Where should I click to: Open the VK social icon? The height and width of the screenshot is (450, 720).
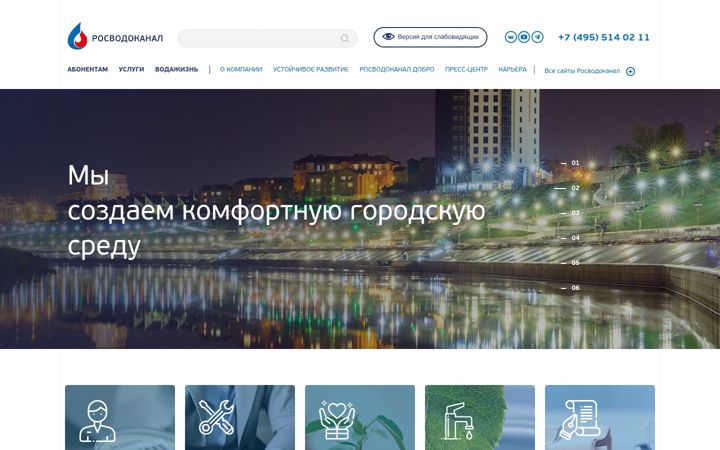[x=511, y=37]
